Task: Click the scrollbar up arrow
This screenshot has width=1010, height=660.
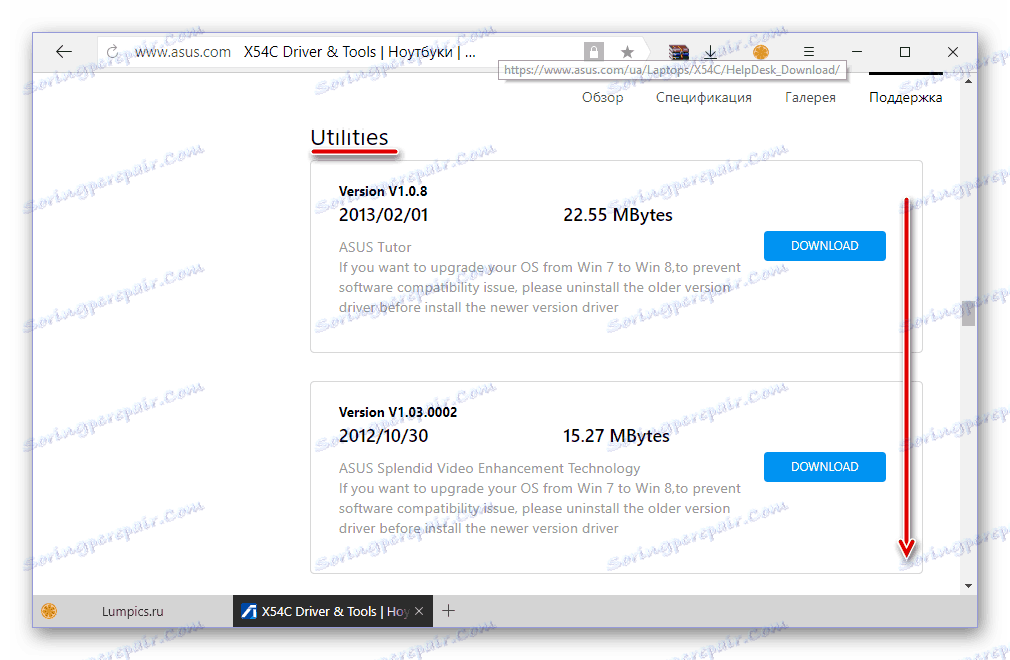Action: pyautogui.click(x=968, y=82)
